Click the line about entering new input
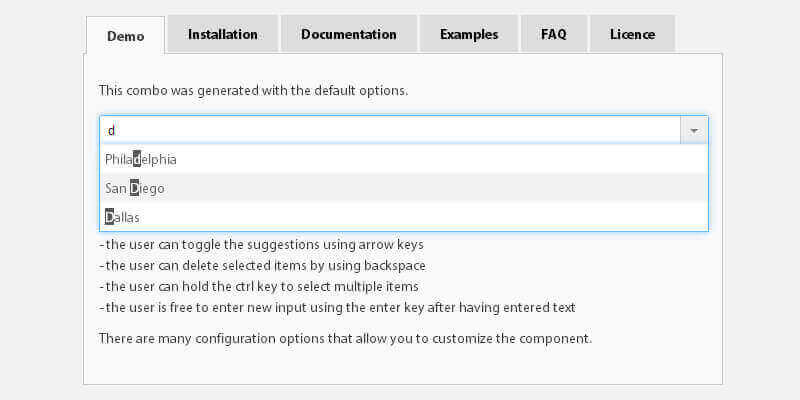Screen dimensions: 800x400 click(x=337, y=308)
